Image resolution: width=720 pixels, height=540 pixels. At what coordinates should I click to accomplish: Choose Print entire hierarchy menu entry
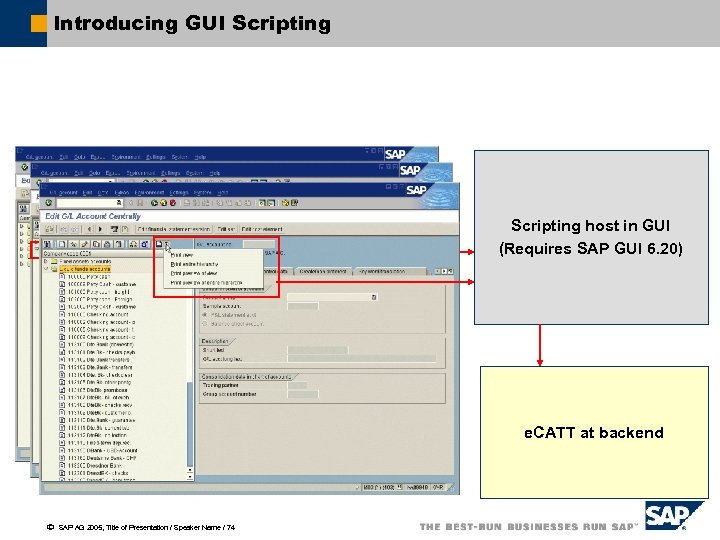coord(194,264)
